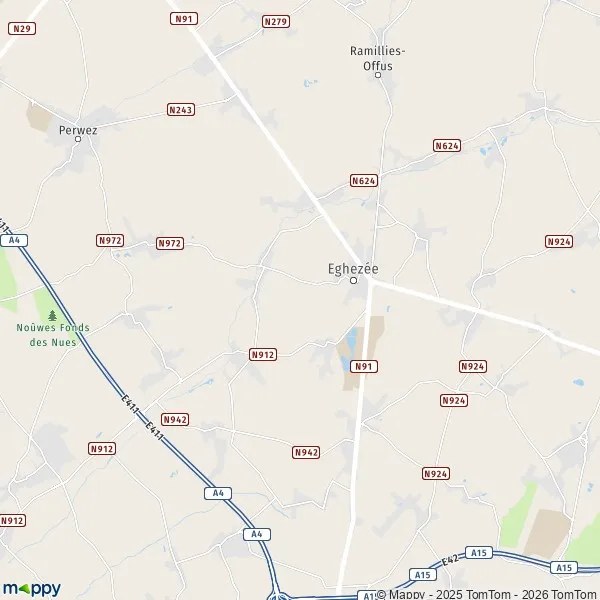Screen dimensions: 600x600
Task: Click the Perwez town name label
Action: click(78, 130)
